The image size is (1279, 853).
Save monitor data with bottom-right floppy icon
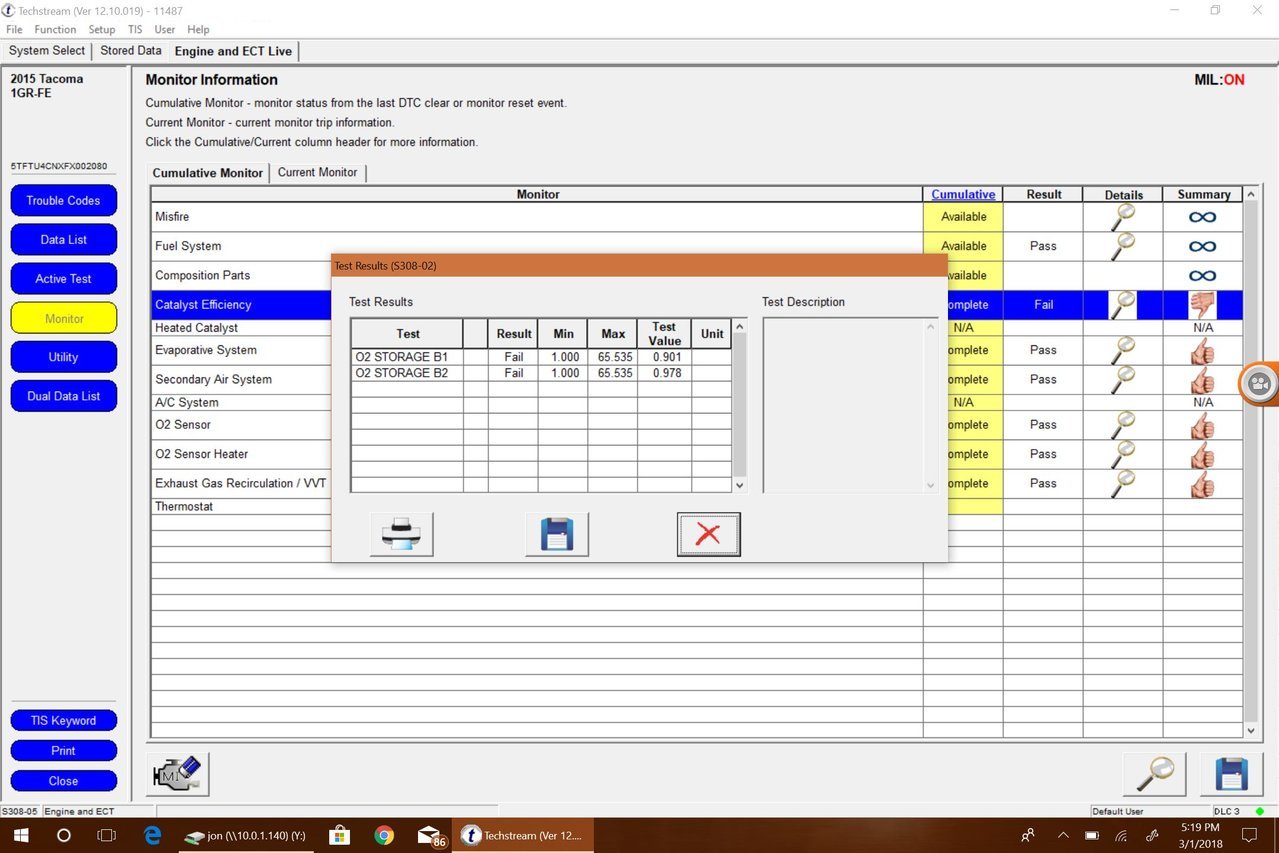pos(1231,774)
